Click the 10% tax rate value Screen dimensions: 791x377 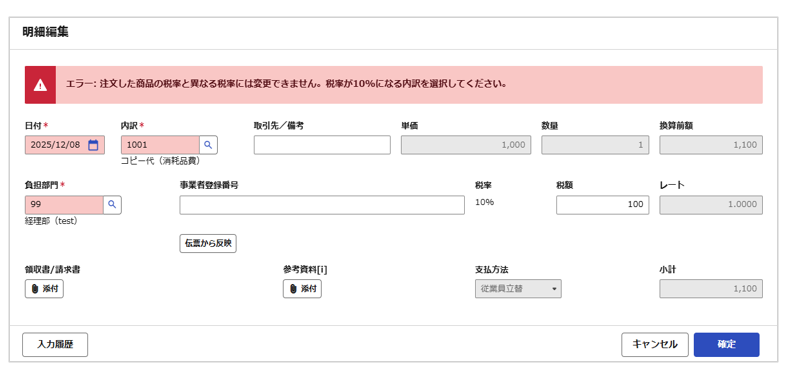[484, 202]
